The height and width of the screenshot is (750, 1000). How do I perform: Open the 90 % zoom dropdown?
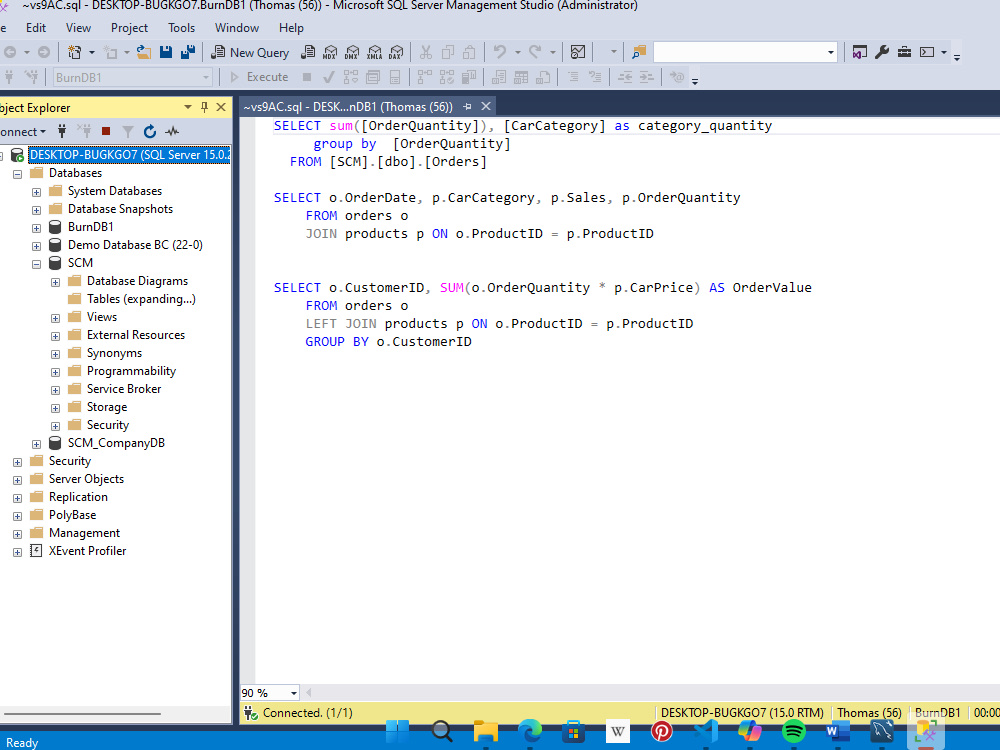coord(293,693)
